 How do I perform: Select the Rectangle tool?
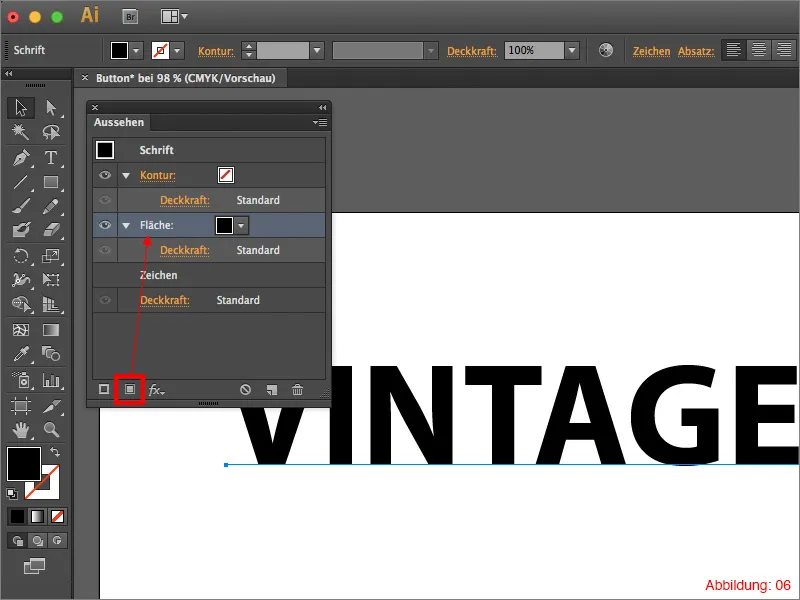coord(51,182)
